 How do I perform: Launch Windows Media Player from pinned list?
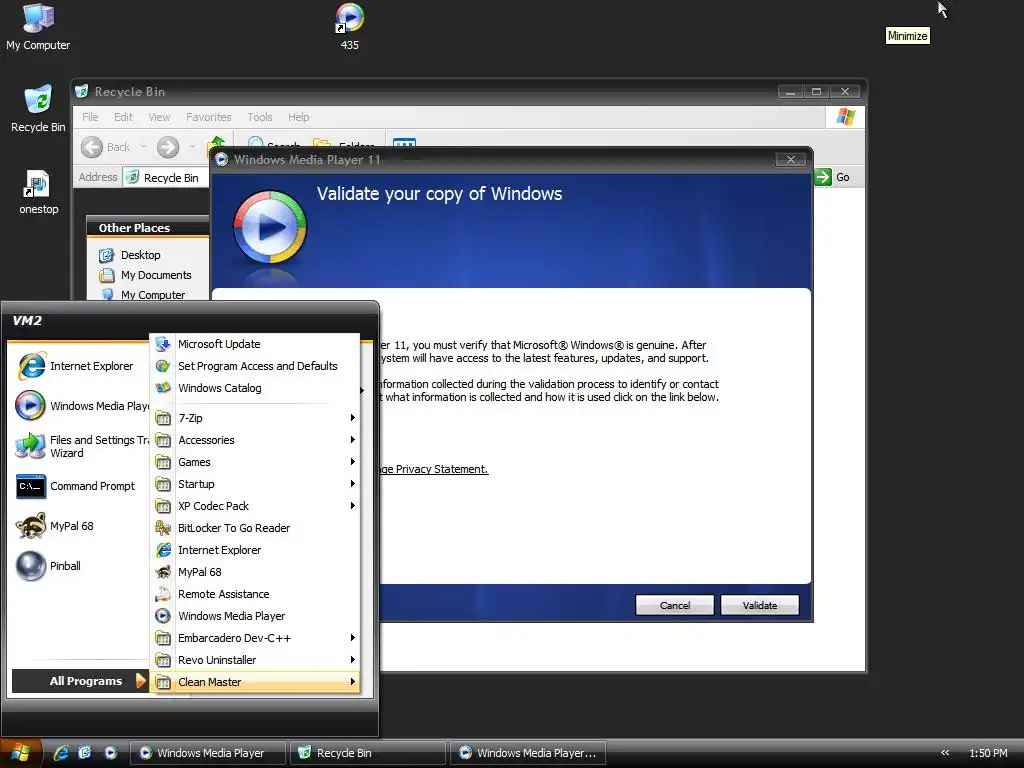pyautogui.click(x=81, y=406)
